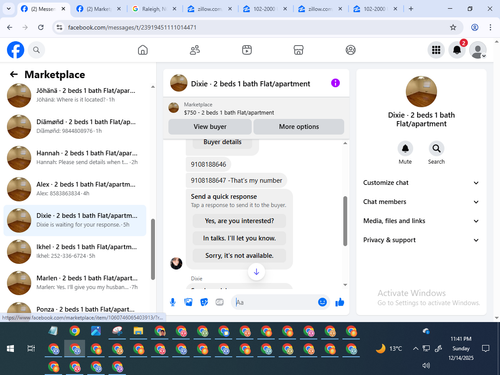
Task: Send 'In talks. I'll let you know.' response
Action: tap(239, 238)
